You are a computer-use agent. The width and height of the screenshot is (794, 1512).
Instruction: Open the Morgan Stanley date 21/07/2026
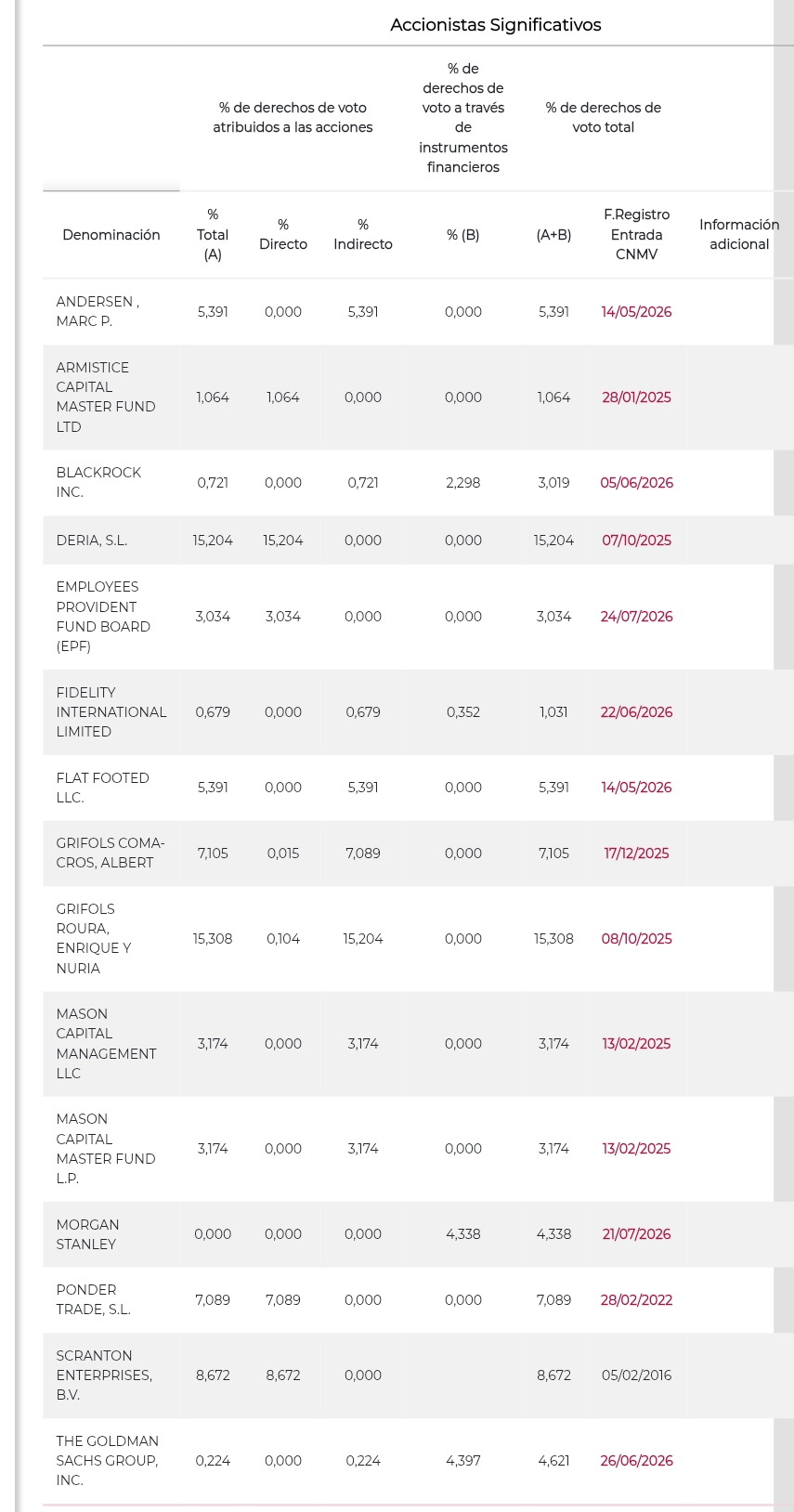click(x=636, y=1234)
